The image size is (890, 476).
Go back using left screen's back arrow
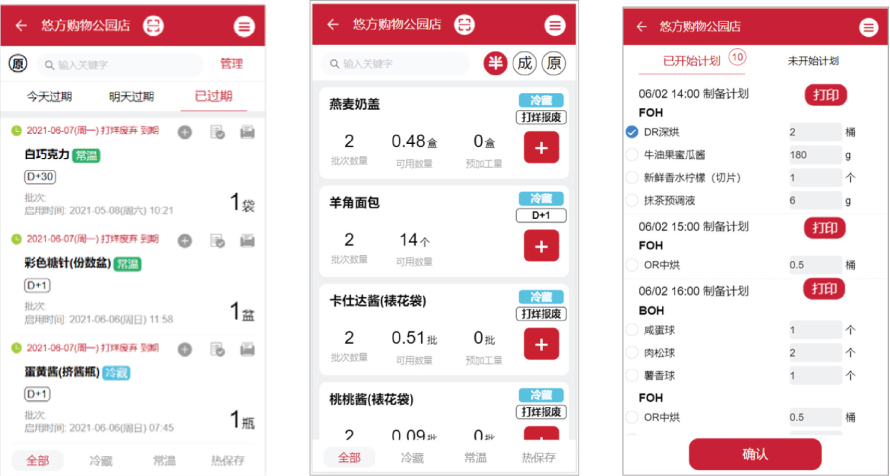click(21, 26)
